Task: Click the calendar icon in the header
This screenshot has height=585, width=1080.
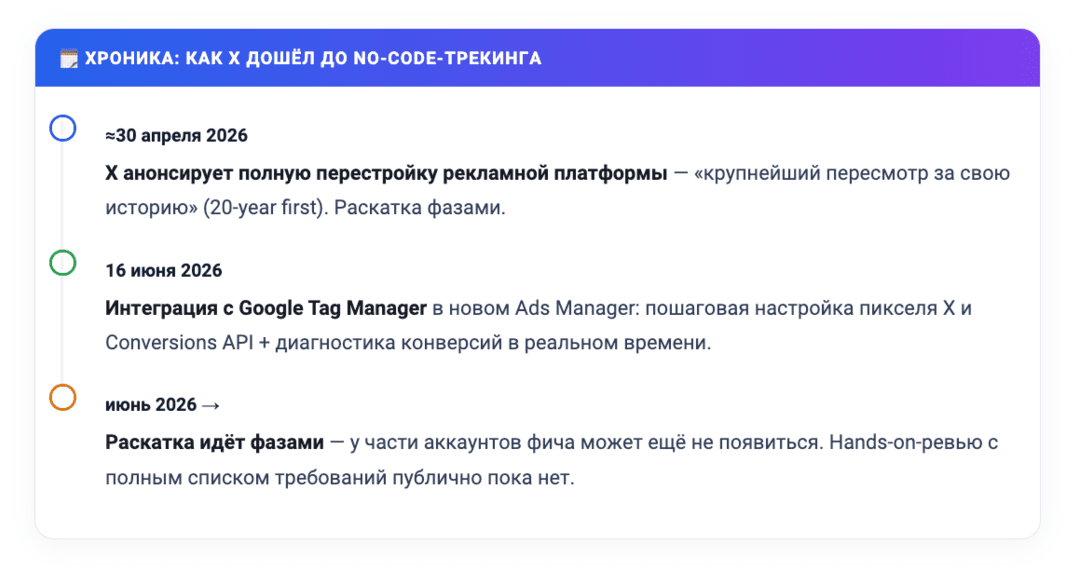Action: pos(69,59)
